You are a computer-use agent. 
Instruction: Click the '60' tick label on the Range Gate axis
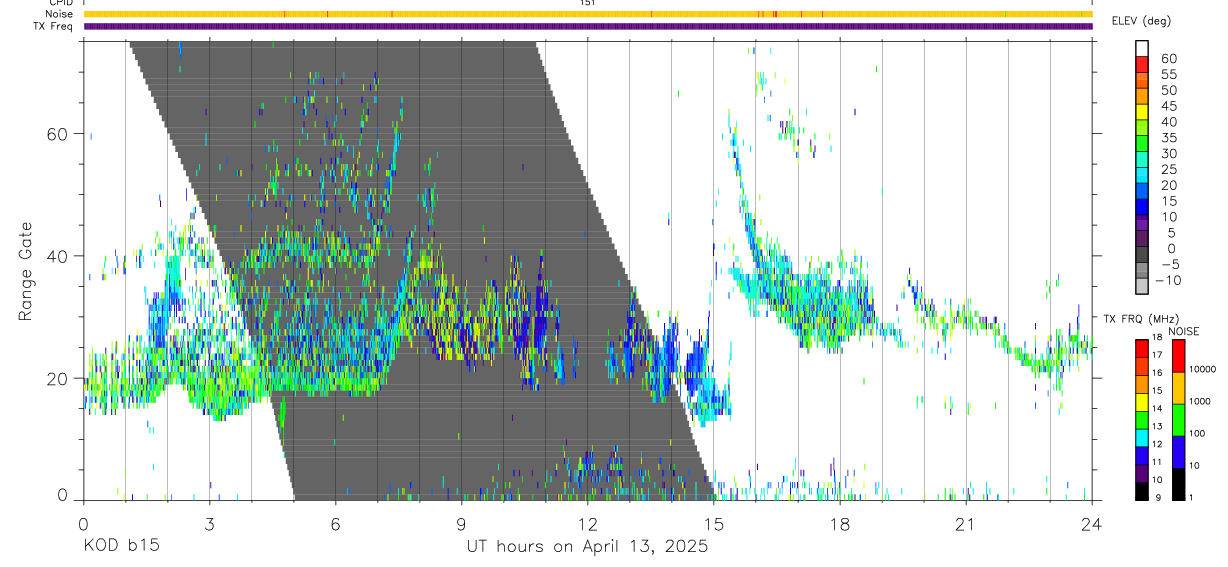[x=57, y=133]
